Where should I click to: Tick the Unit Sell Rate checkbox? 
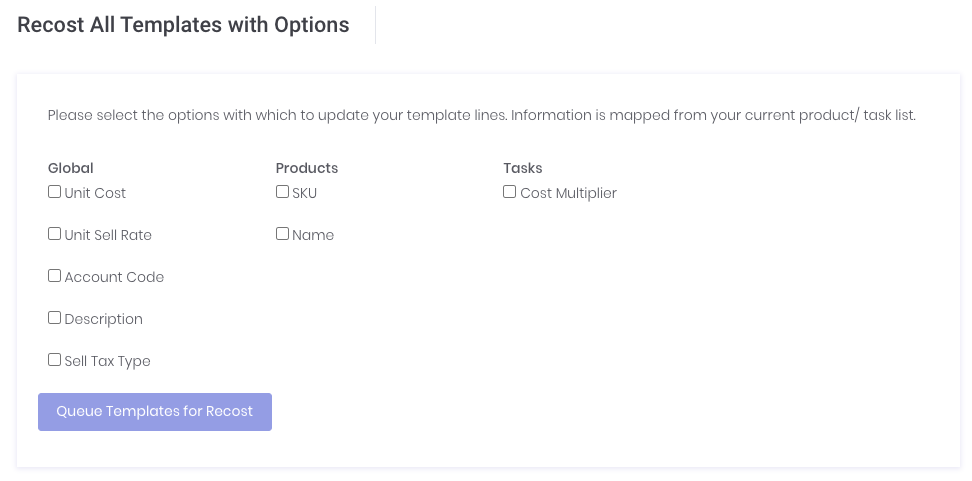(x=55, y=234)
